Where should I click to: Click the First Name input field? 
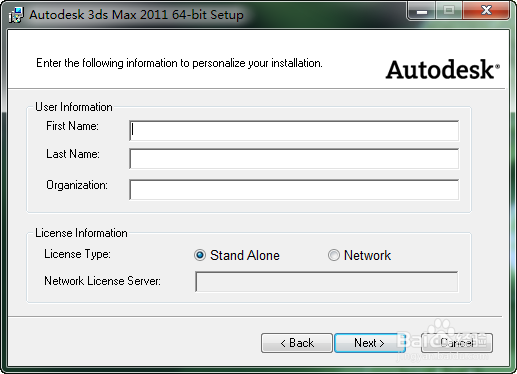(x=294, y=131)
